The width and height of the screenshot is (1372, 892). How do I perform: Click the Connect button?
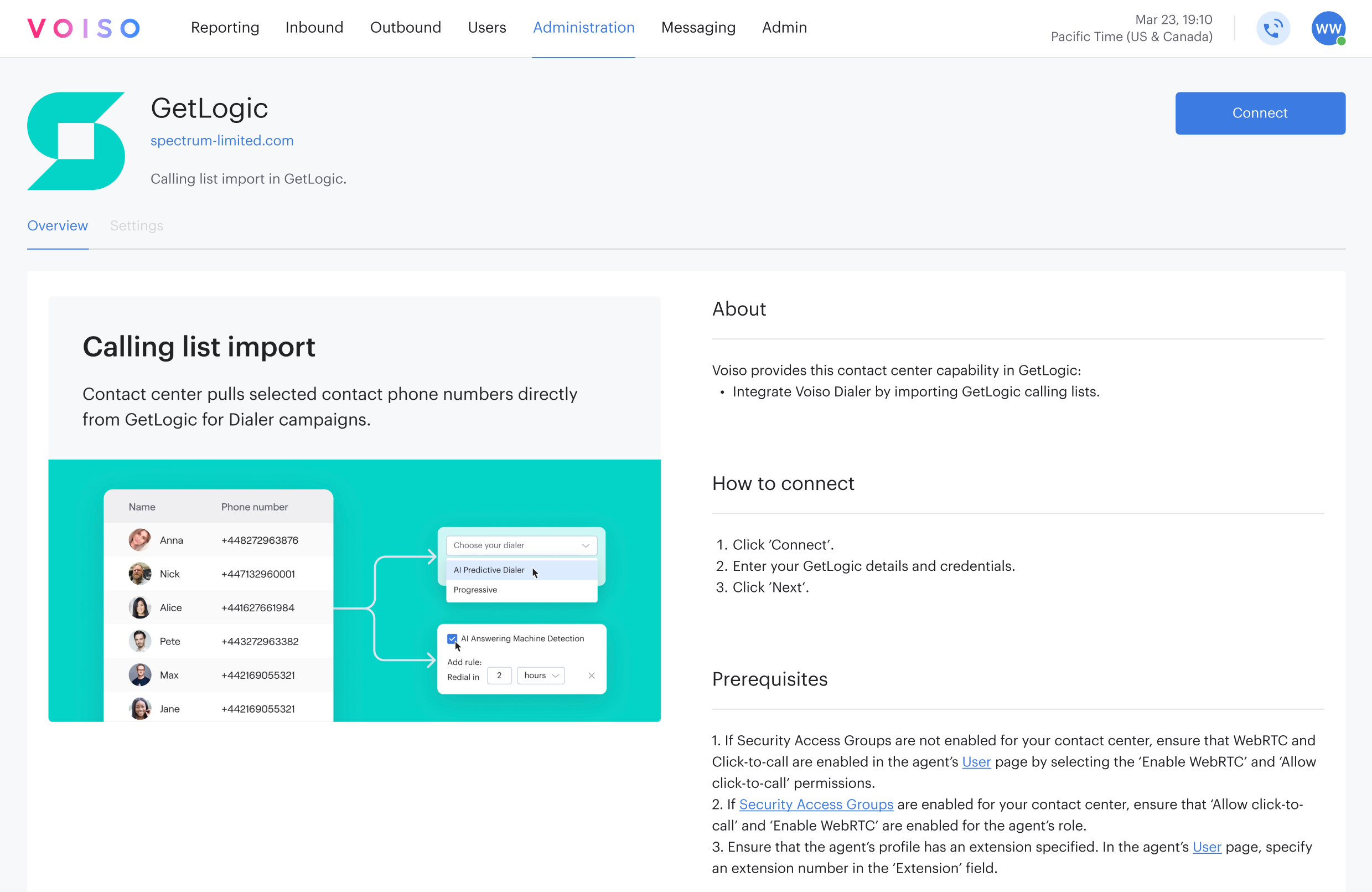pos(1260,113)
